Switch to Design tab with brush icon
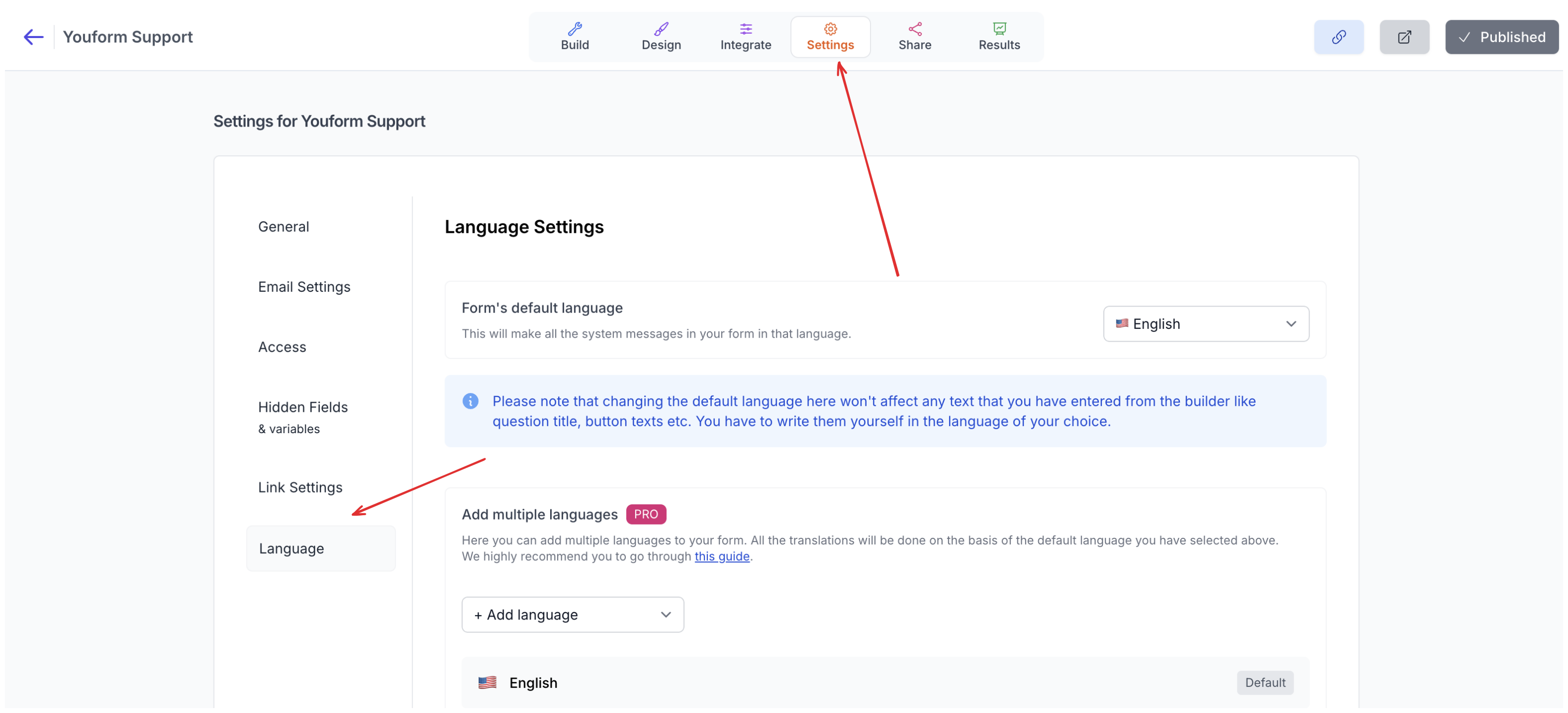Viewport: 1568px width, 713px height. point(660,37)
